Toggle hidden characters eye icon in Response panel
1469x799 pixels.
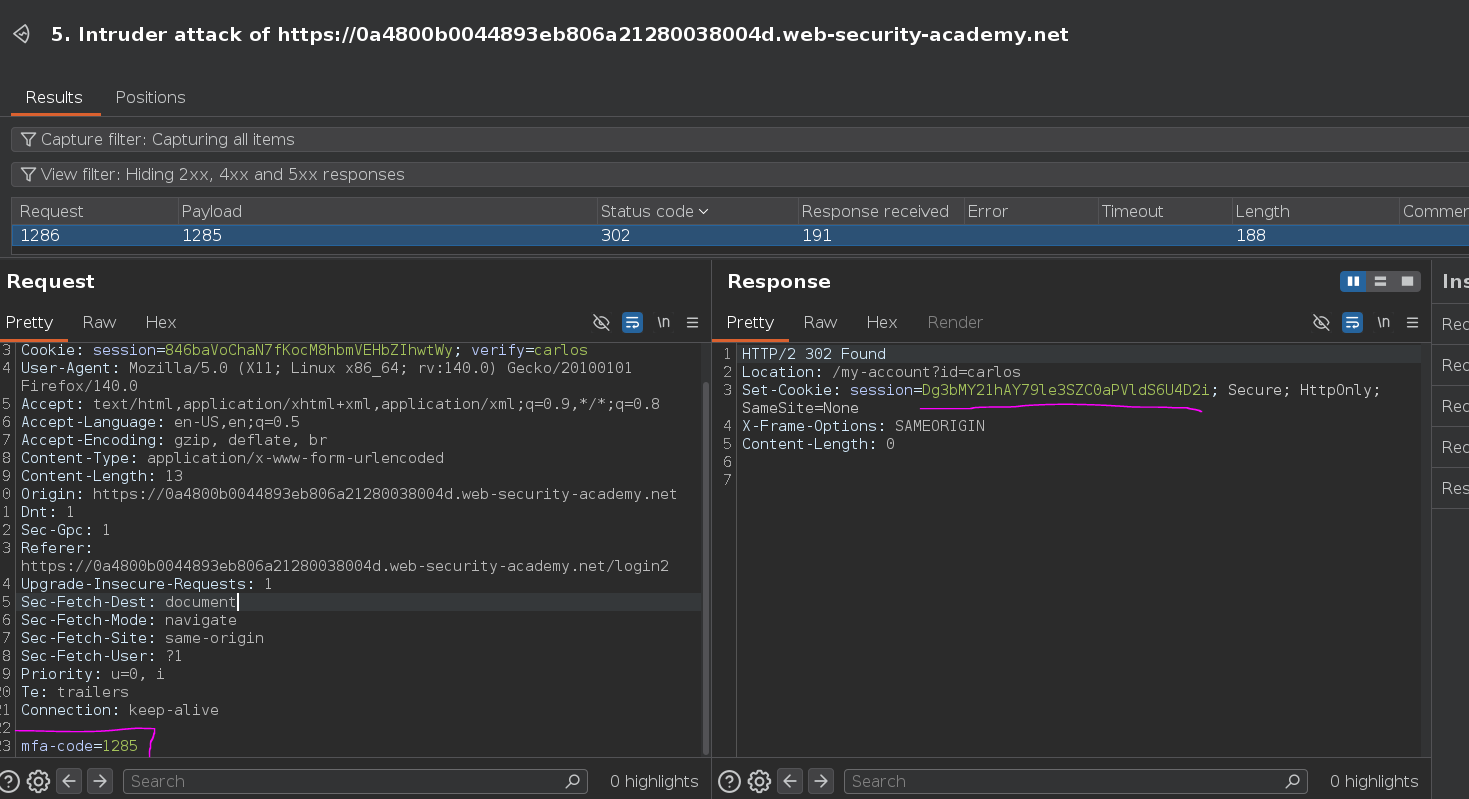[x=1321, y=322]
